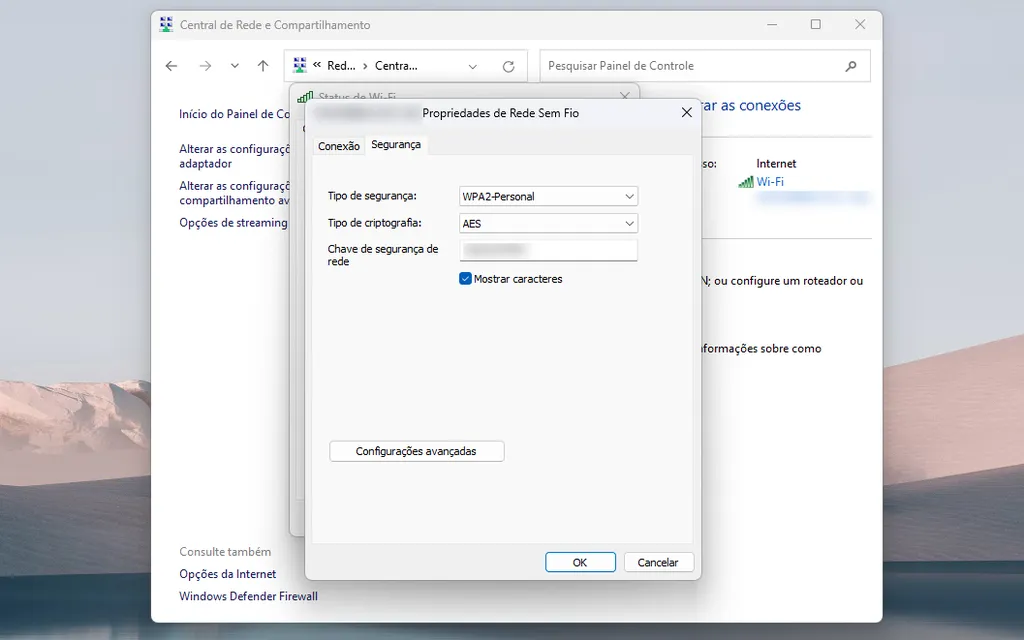Open the Tipo de segurança dropdown
This screenshot has width=1024, height=640.
pos(548,196)
